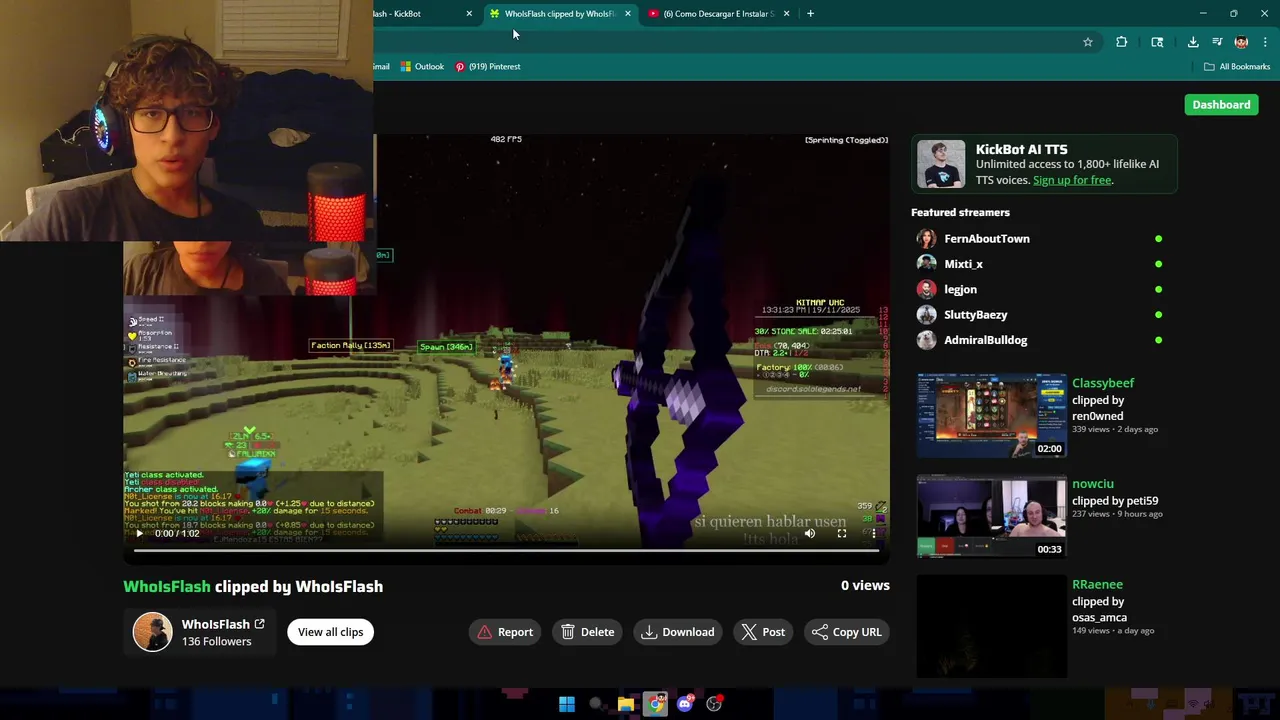Open Discord from taskbar
Image resolution: width=1280 pixels, height=720 pixels.
(x=685, y=704)
